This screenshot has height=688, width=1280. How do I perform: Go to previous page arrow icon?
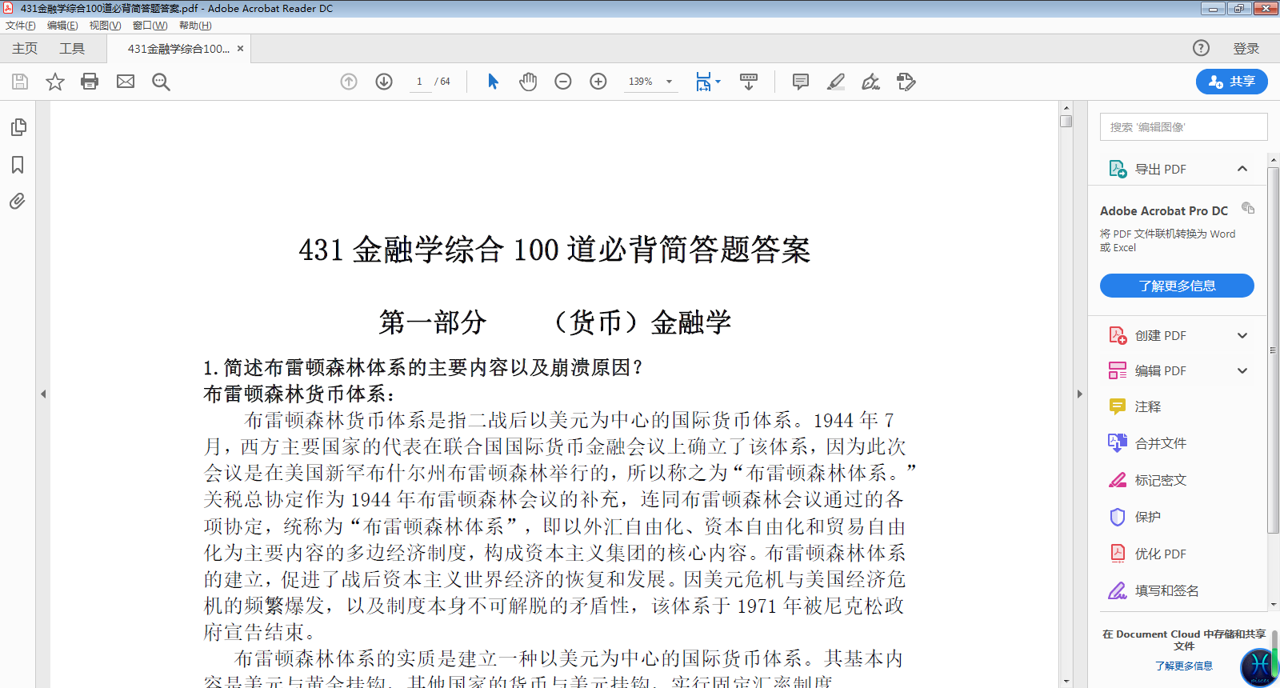click(x=349, y=82)
